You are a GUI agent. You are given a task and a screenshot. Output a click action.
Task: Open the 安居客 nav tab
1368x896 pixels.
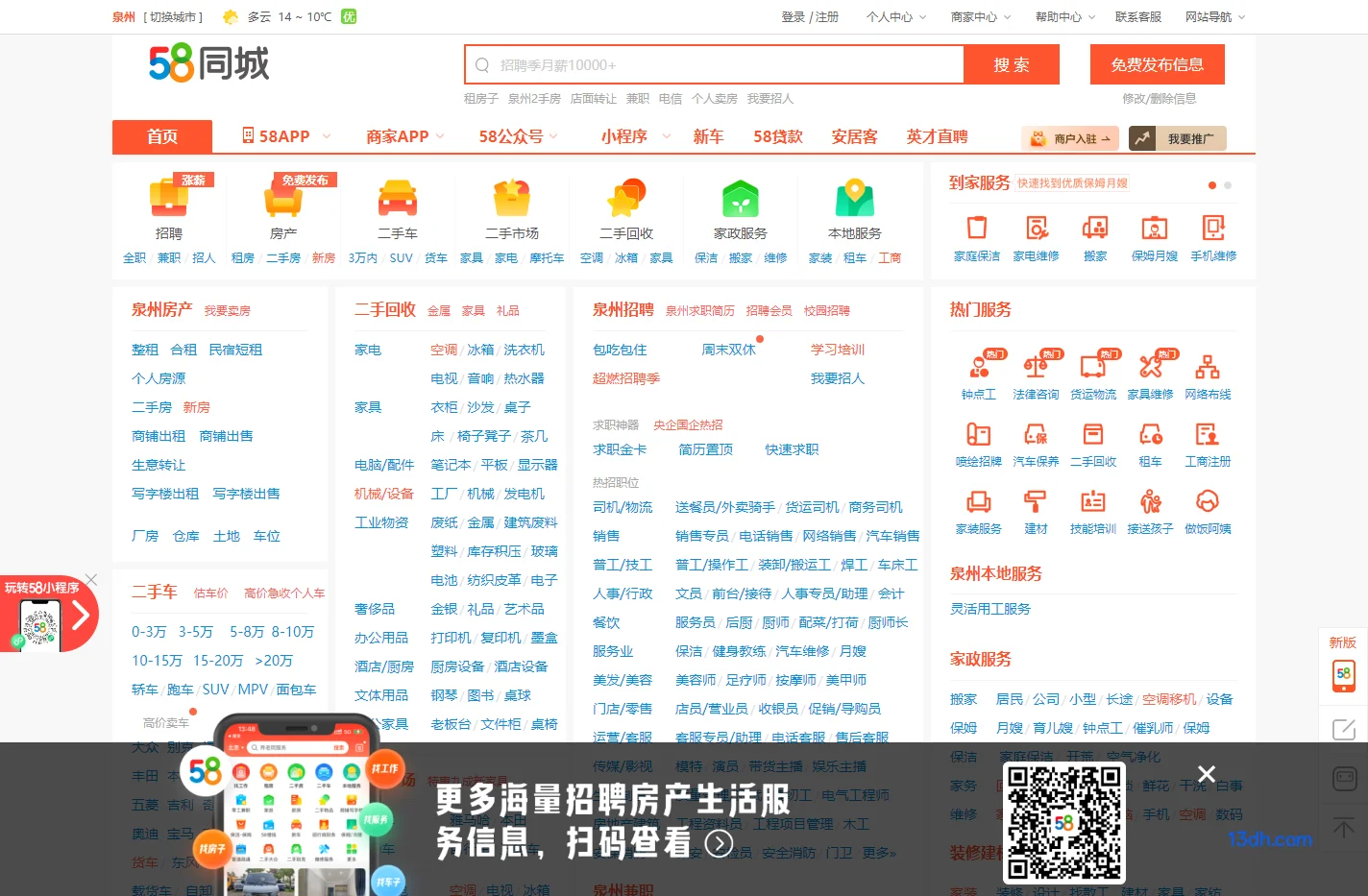coord(855,136)
